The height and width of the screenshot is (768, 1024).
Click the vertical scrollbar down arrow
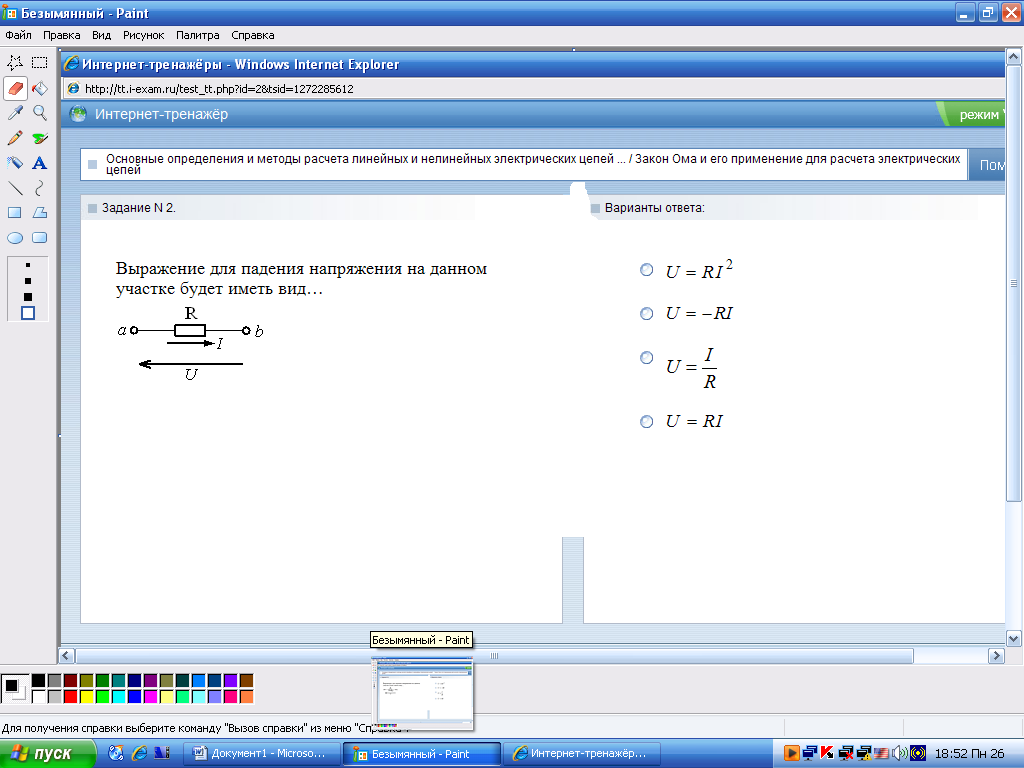click(x=1014, y=639)
